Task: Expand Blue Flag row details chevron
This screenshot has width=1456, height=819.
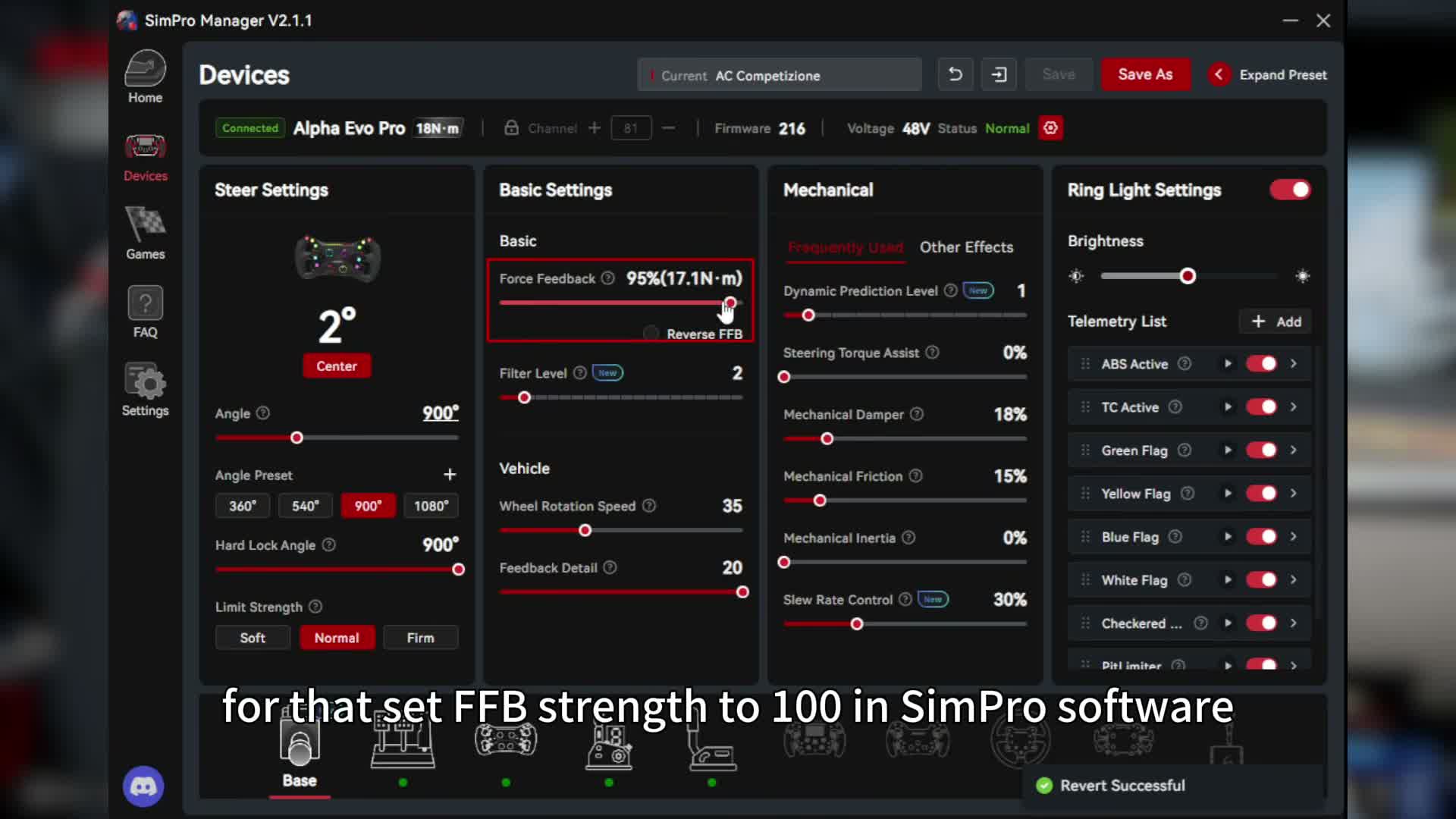Action: [x=1294, y=537]
